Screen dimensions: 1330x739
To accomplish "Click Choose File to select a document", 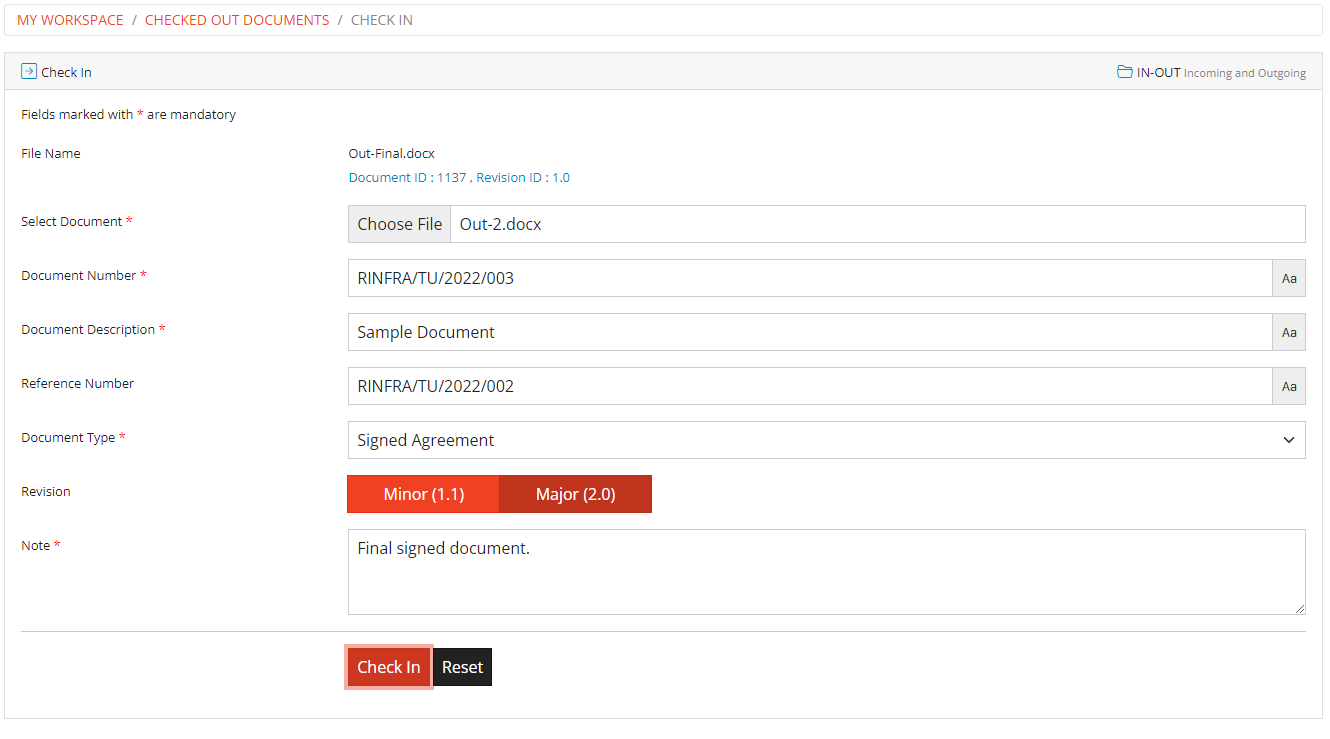I will [399, 224].
